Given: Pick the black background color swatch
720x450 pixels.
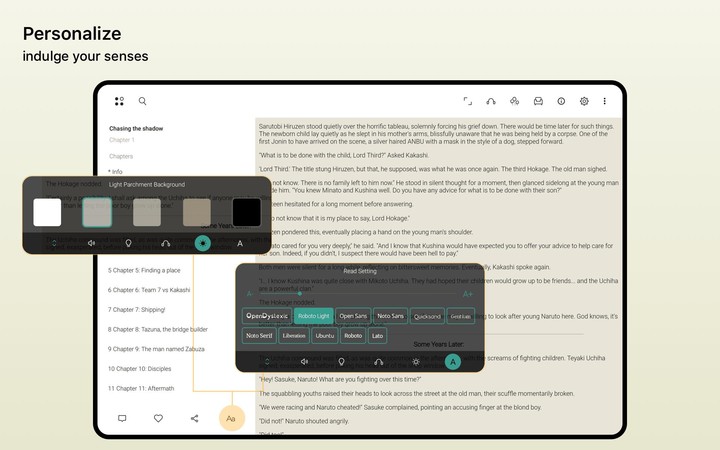Looking at the screenshot, I should [246, 212].
